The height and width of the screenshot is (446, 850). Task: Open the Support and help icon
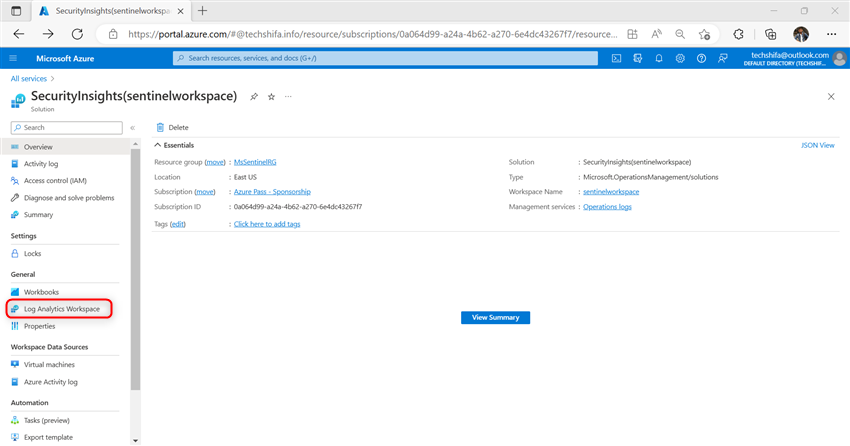click(x=701, y=58)
